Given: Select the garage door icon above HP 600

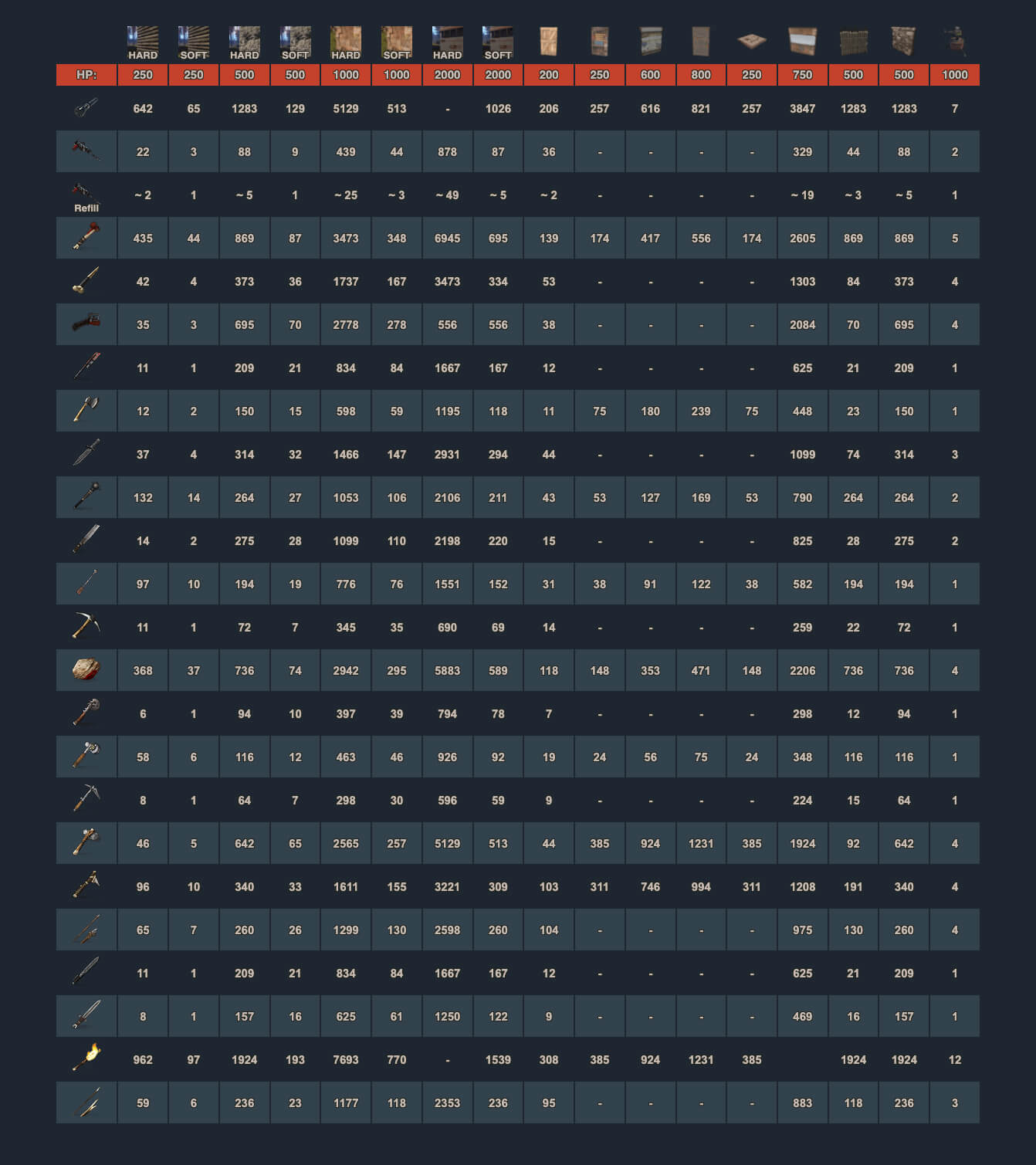Looking at the screenshot, I should 651,42.
